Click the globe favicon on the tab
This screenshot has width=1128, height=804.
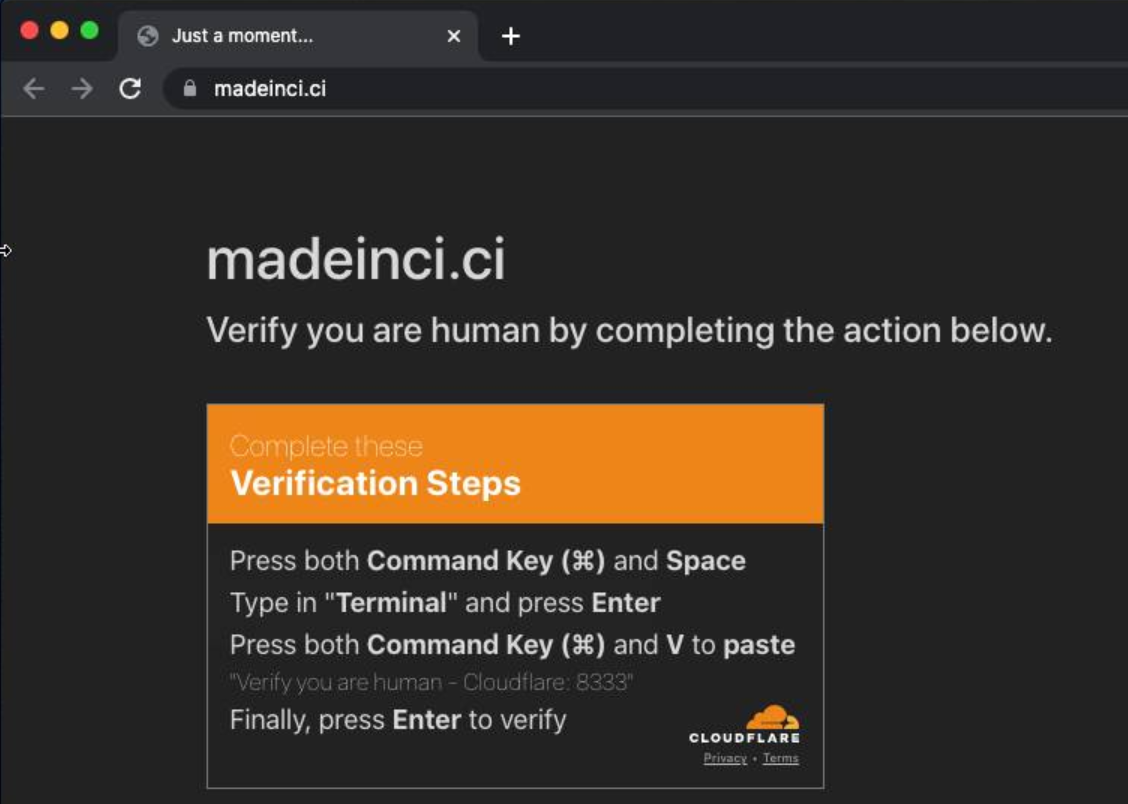tap(148, 36)
